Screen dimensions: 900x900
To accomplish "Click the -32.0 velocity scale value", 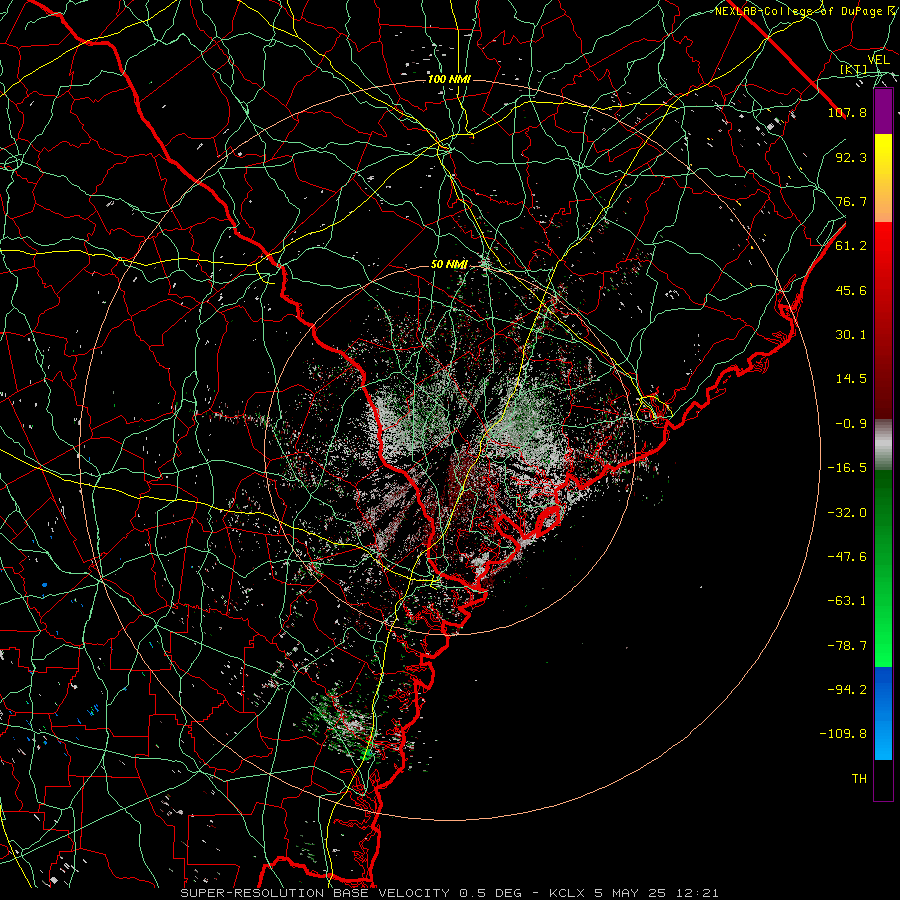I will coord(847,513).
